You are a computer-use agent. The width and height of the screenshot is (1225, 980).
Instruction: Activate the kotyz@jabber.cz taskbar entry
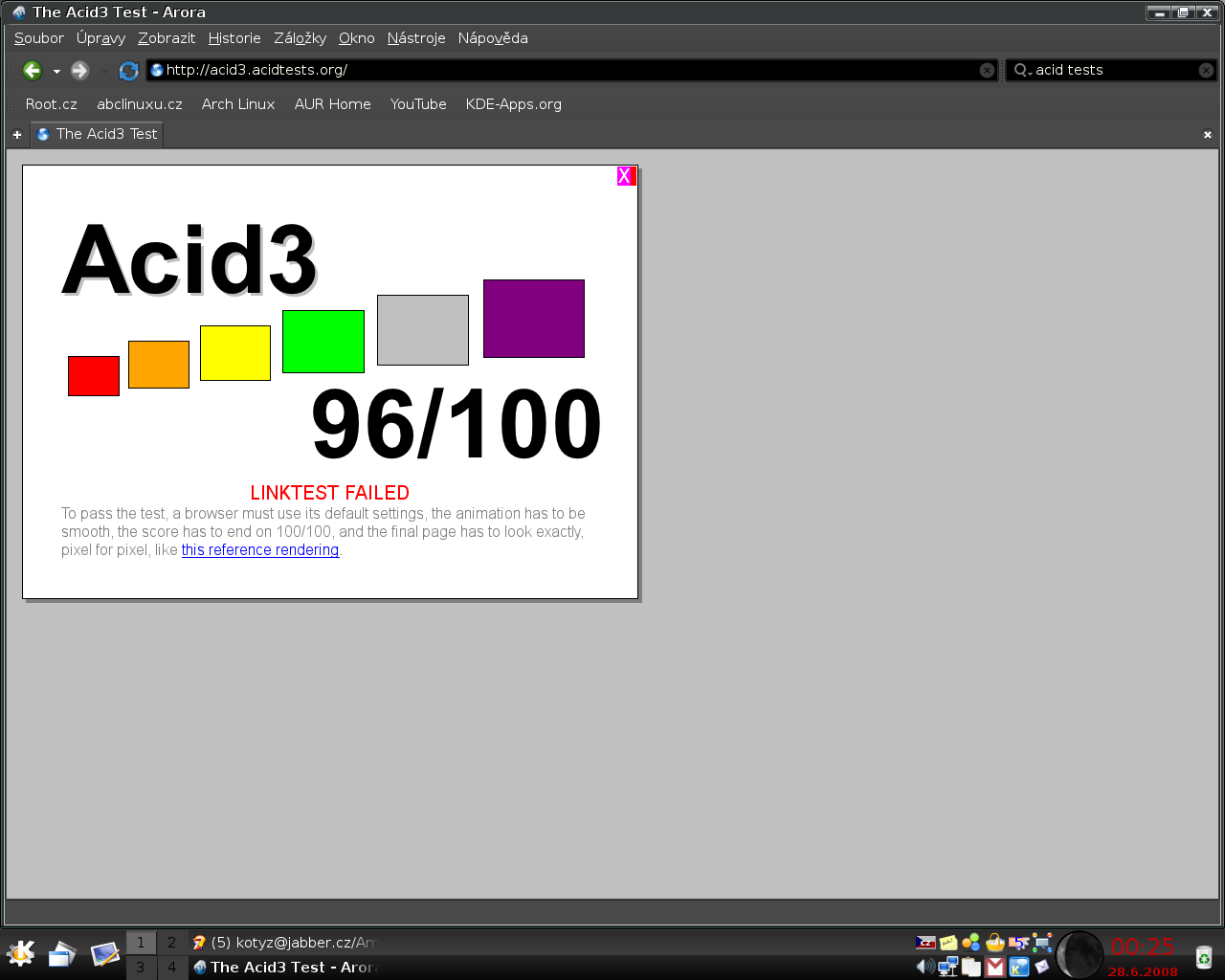point(284,943)
